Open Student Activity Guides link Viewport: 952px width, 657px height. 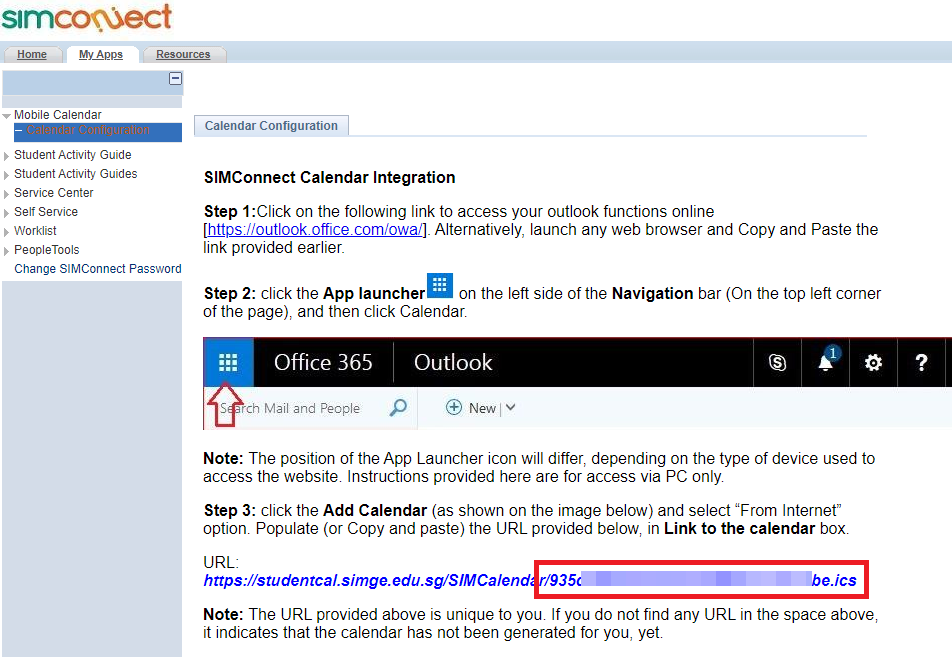(76, 174)
